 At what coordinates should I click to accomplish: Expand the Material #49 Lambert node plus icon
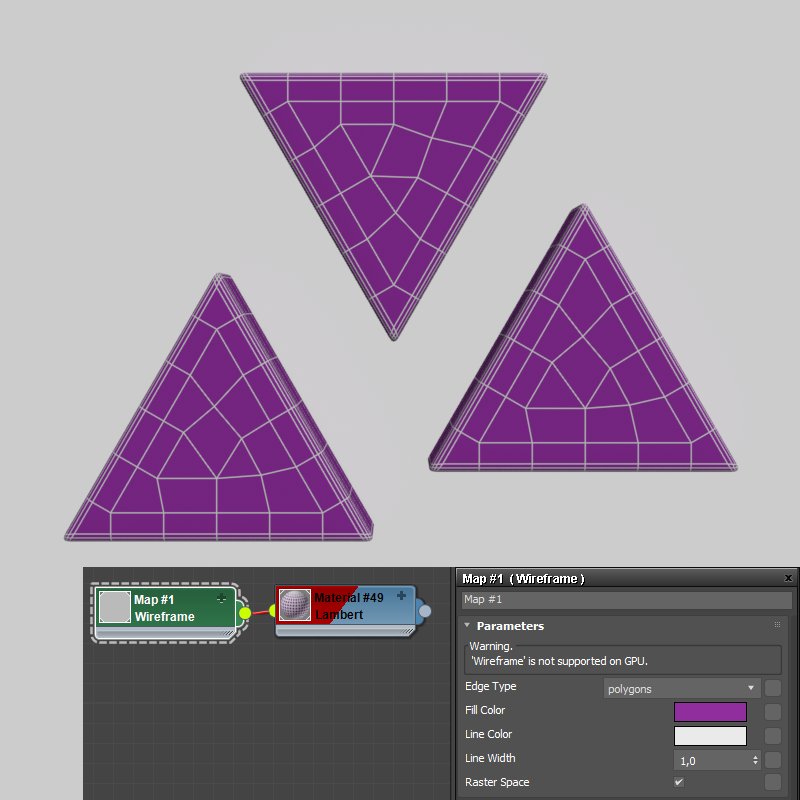402,595
